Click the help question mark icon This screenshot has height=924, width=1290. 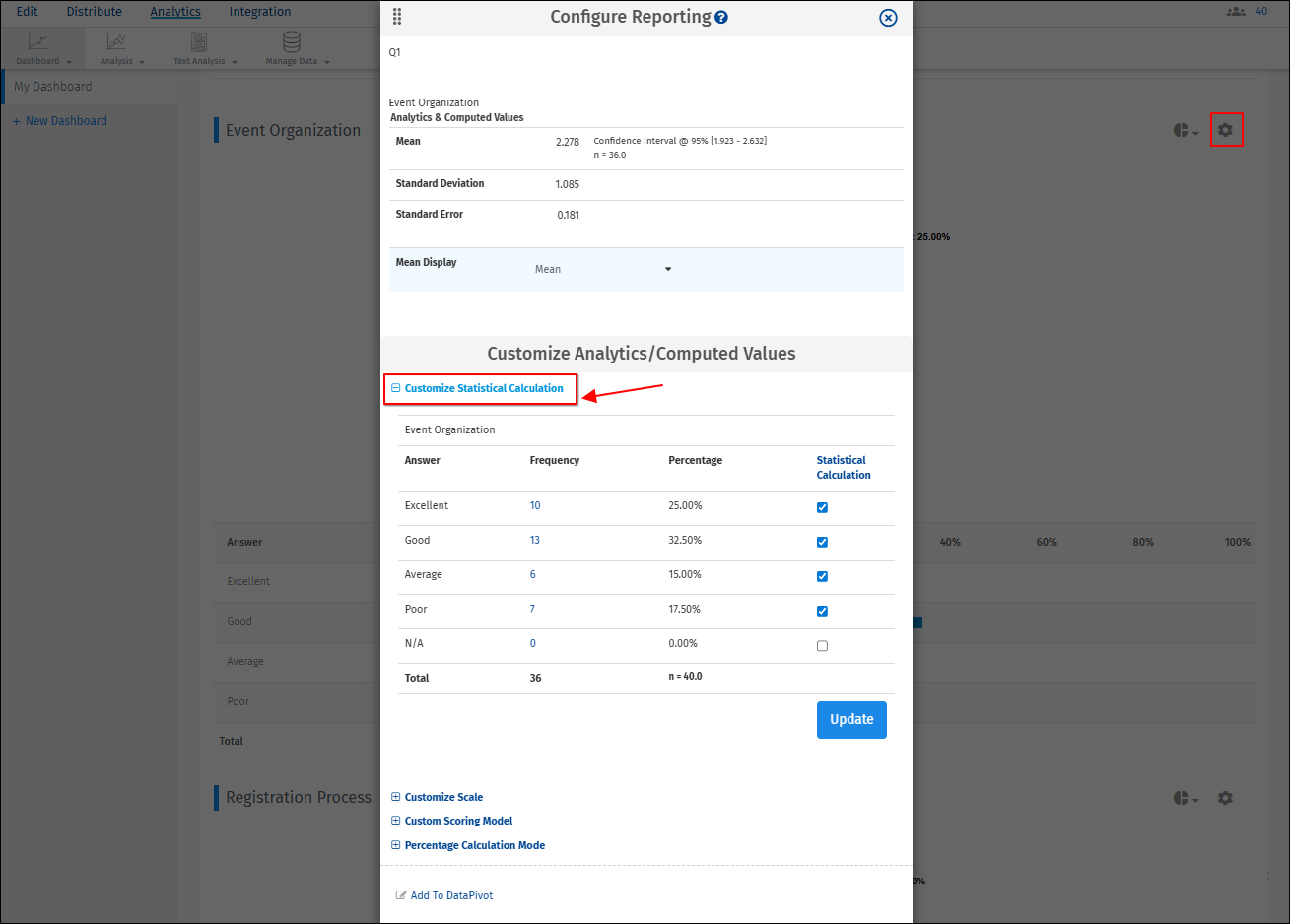click(x=721, y=18)
